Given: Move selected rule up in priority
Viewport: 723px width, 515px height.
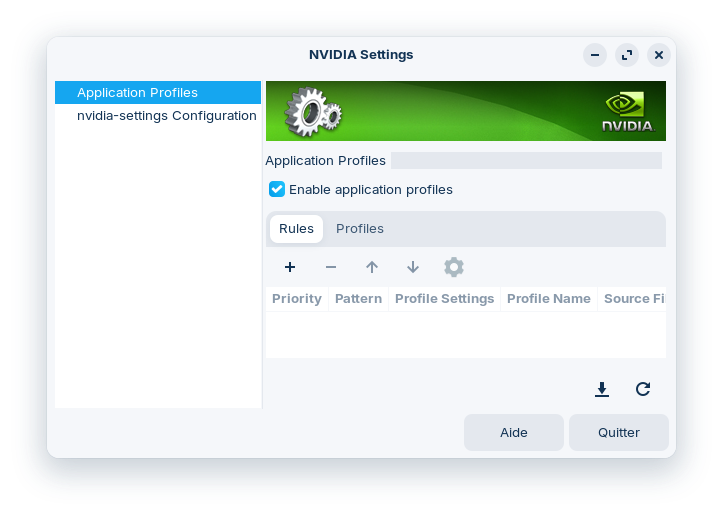Looking at the screenshot, I should click(x=372, y=267).
